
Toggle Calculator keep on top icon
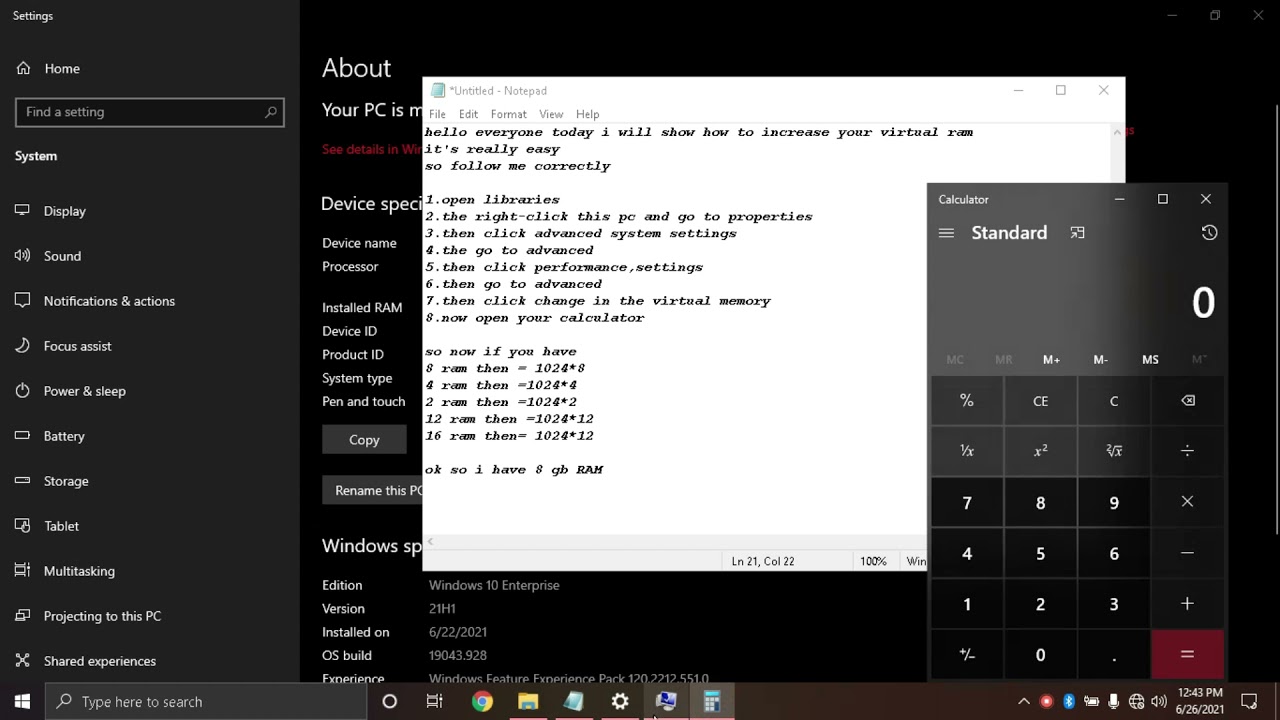1077,233
